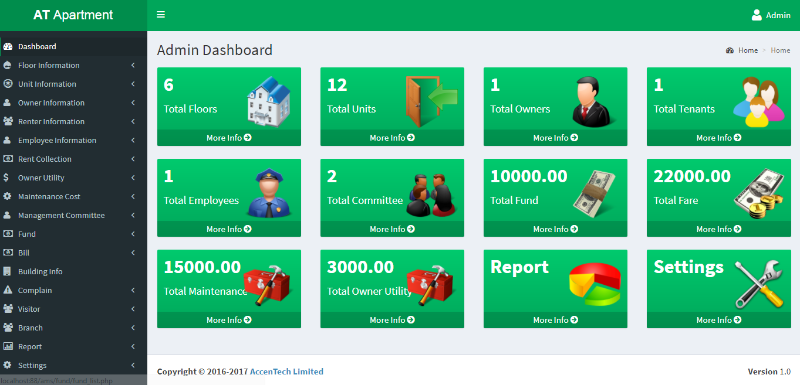Image resolution: width=800 pixels, height=385 pixels.
Task: Click the Total Units door icon
Action: tap(432, 101)
